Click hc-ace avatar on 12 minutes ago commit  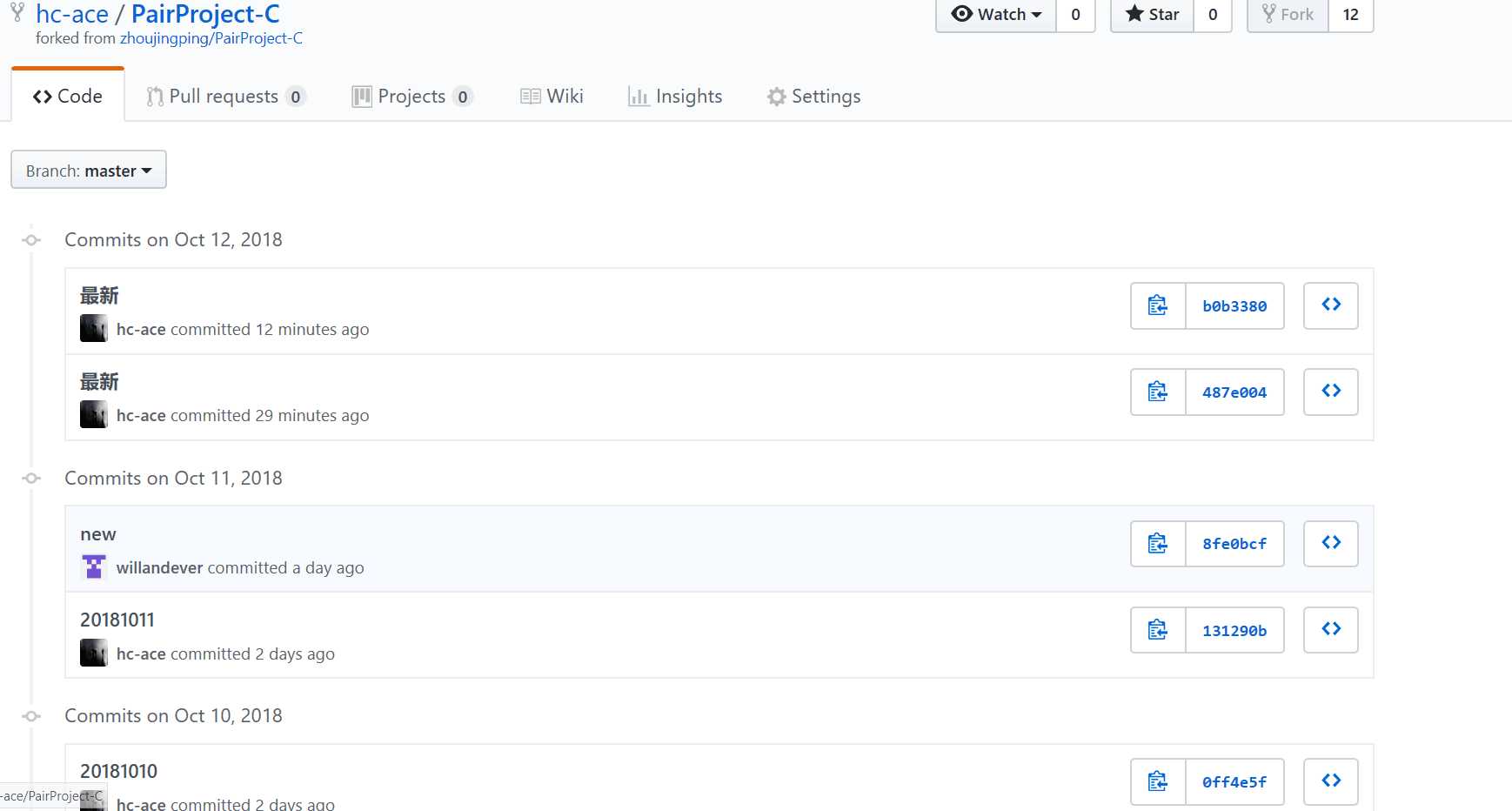click(94, 328)
